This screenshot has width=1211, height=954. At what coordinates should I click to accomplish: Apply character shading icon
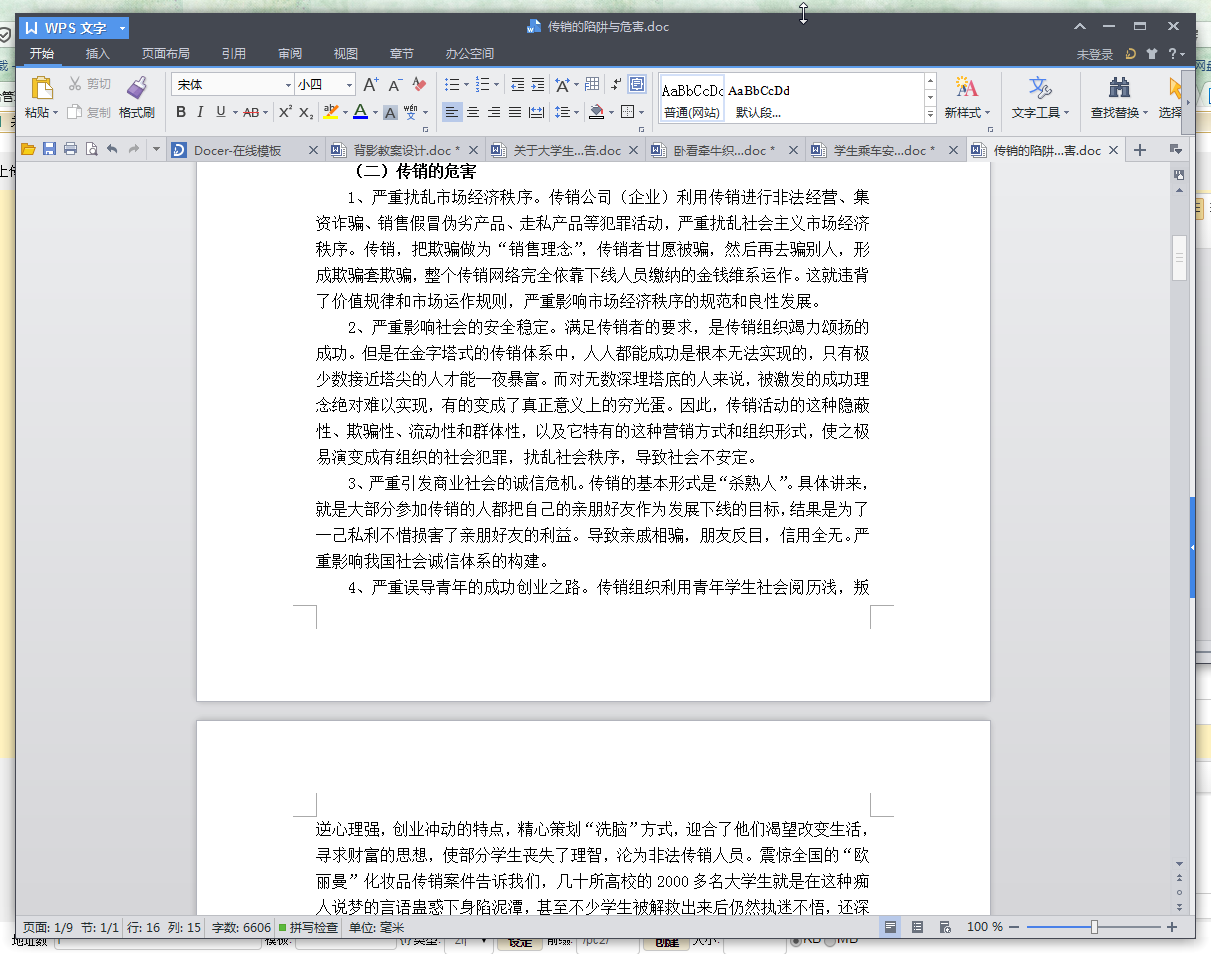[390, 112]
